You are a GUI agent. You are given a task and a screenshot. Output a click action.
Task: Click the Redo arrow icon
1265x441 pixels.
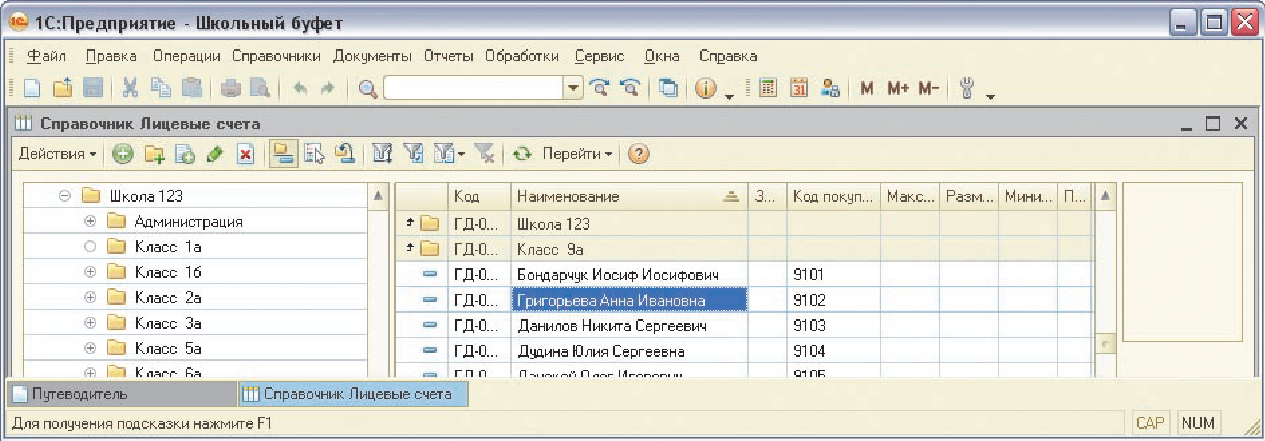[327, 88]
